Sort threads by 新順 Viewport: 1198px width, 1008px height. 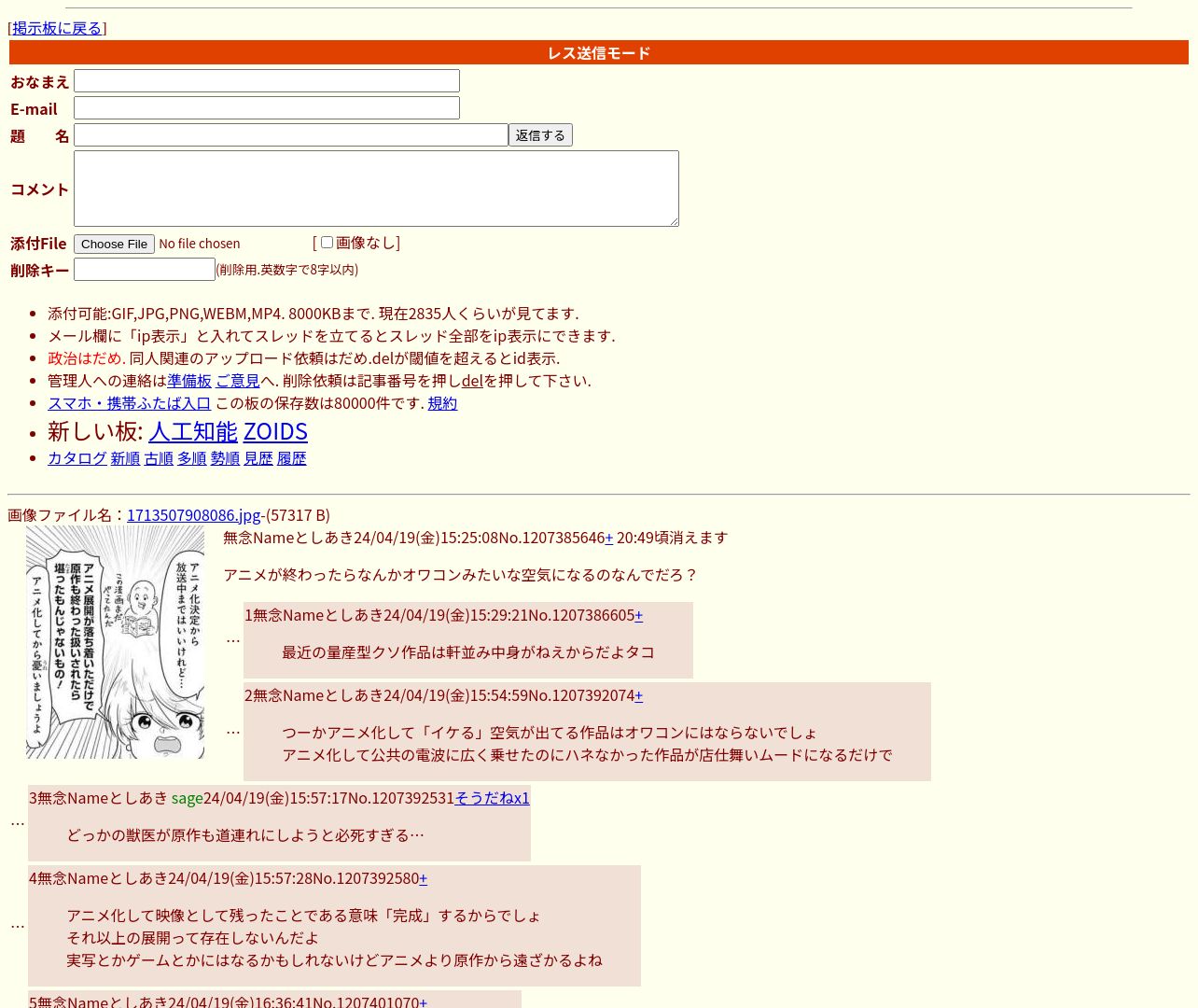click(125, 458)
